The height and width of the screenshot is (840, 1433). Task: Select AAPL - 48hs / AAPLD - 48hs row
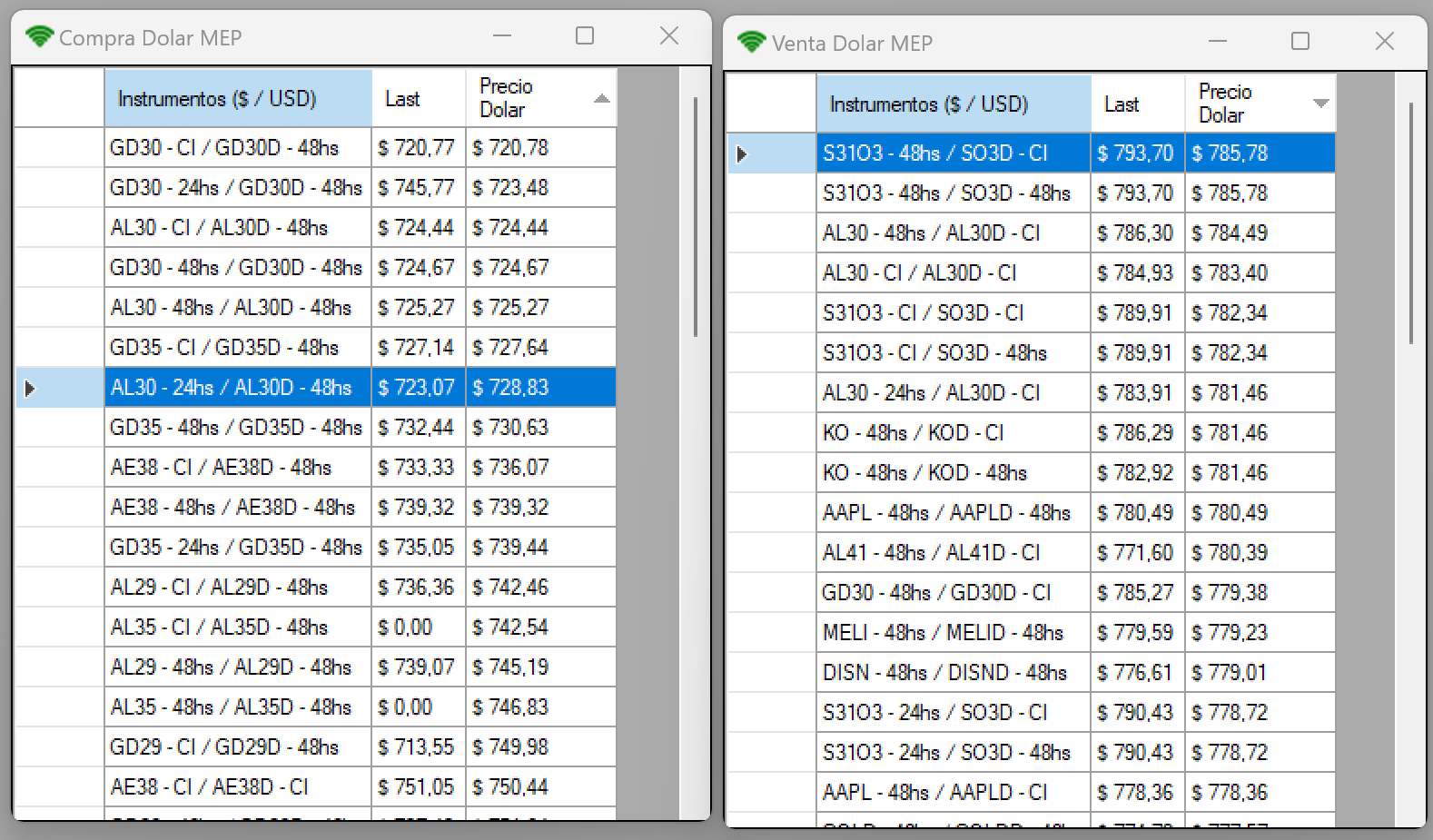pos(1032,512)
